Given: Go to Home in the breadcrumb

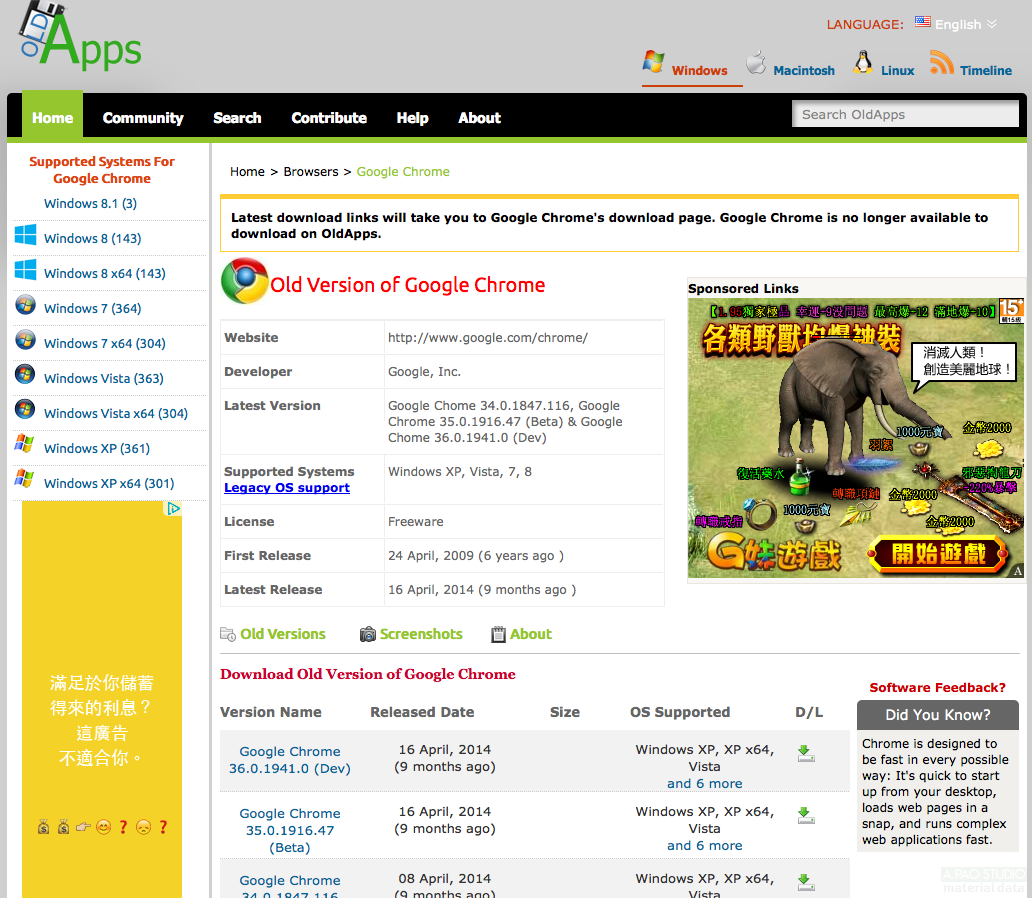Looking at the screenshot, I should [247, 172].
